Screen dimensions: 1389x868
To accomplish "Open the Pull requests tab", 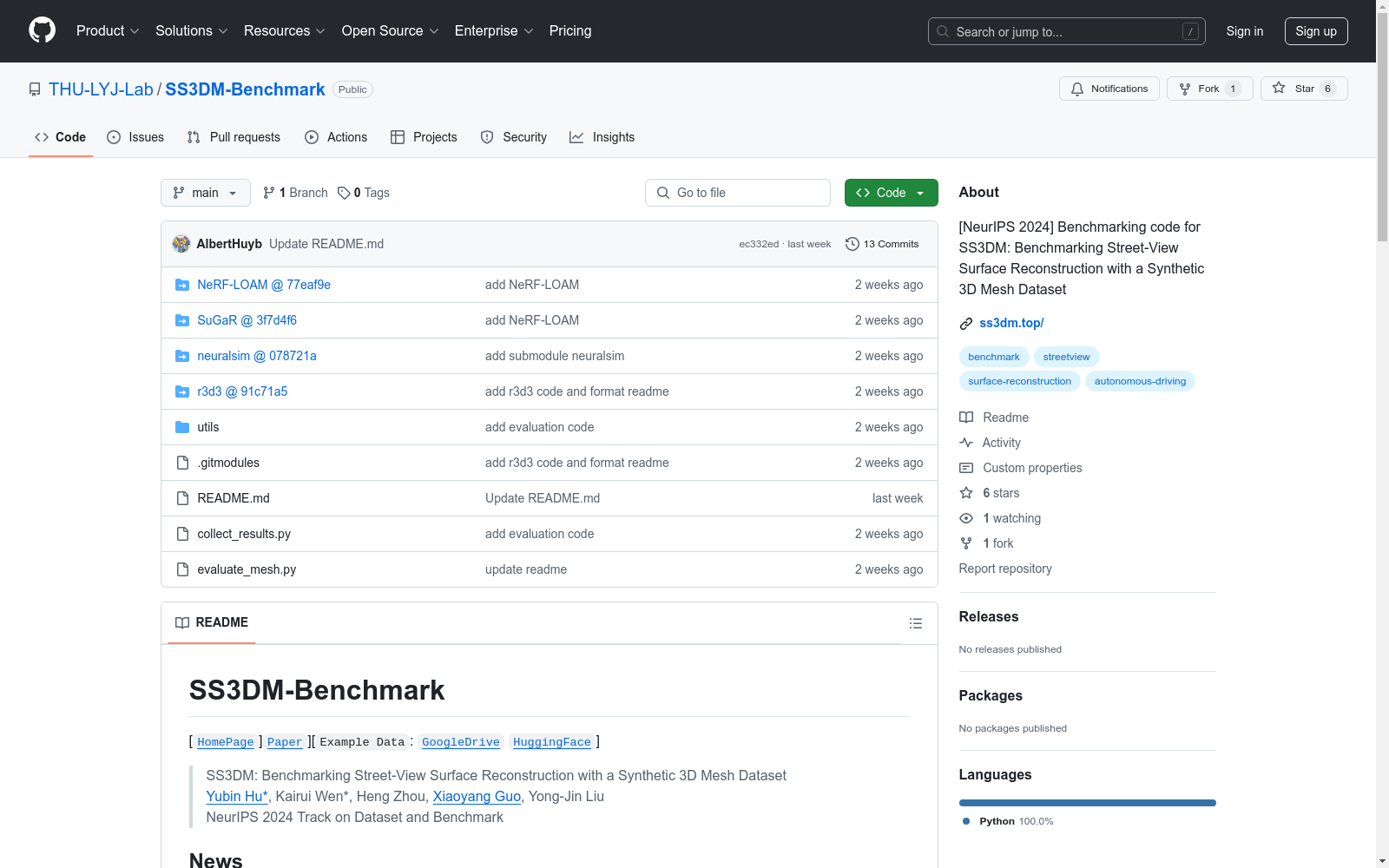I will 234,137.
